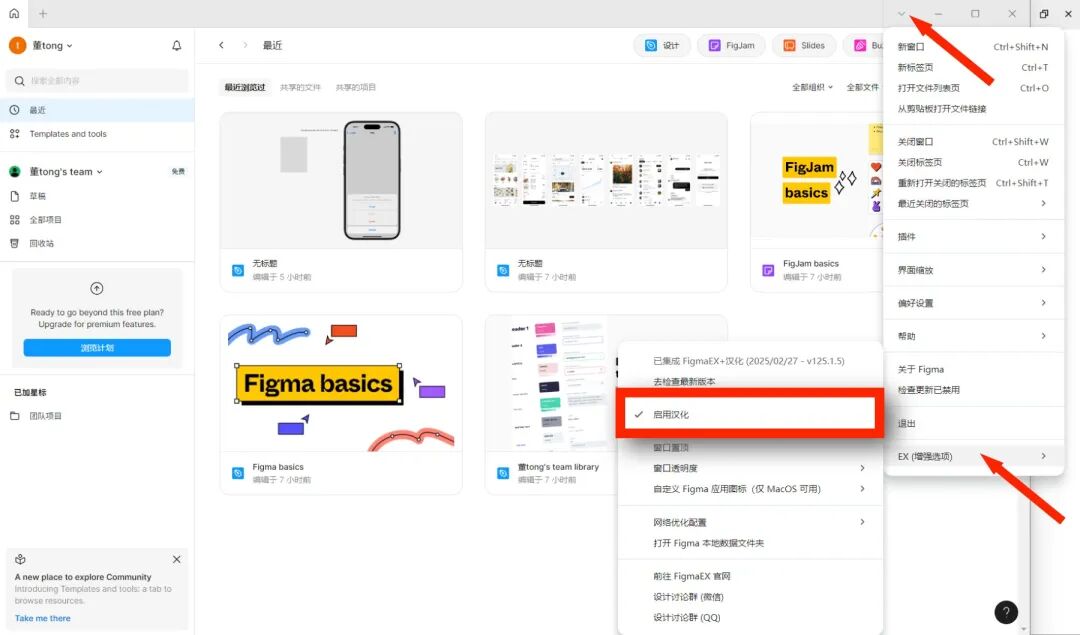Open a new tab with the plus icon

click(43, 13)
